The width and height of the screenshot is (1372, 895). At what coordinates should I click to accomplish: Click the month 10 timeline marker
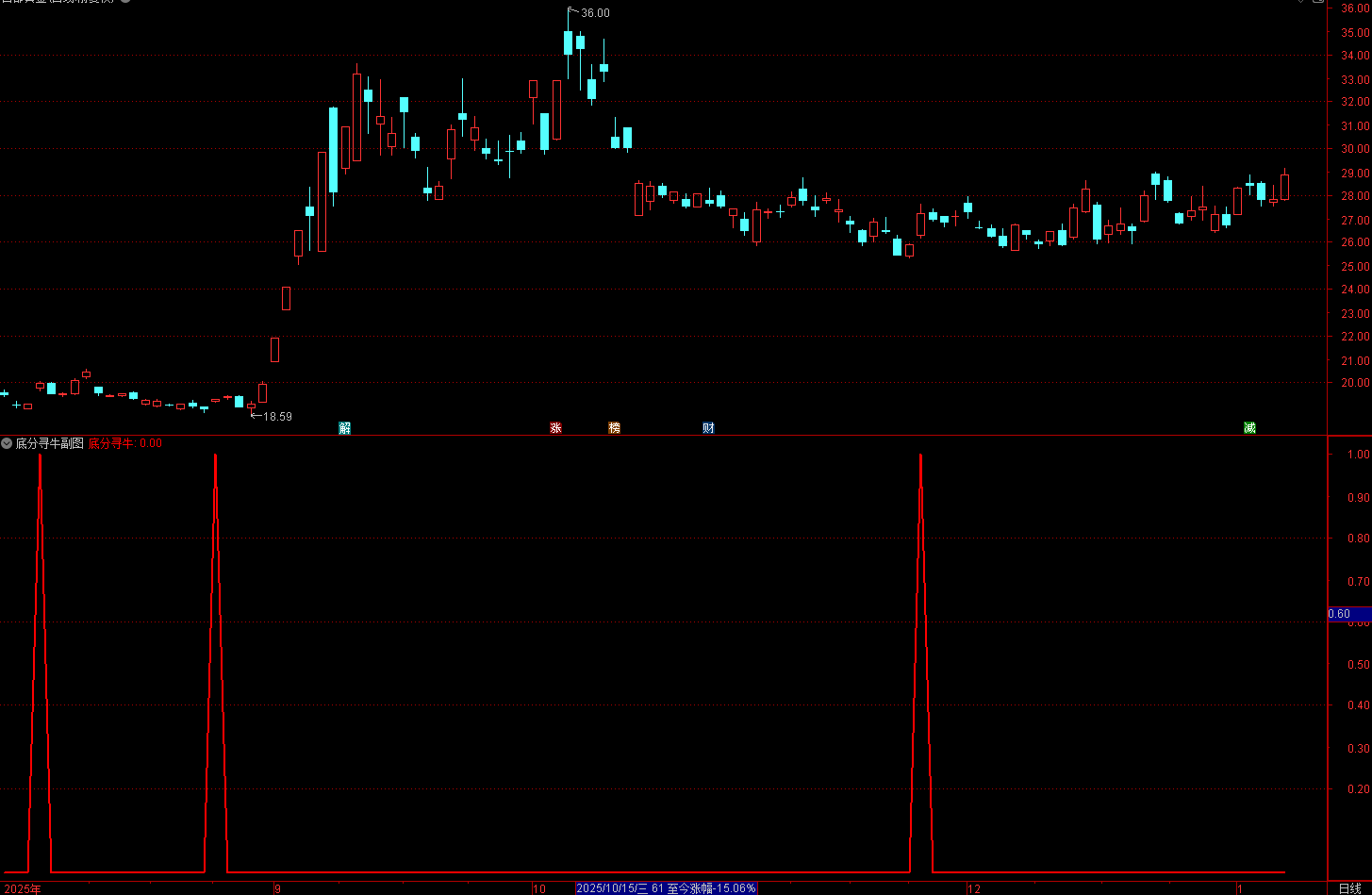(539, 888)
